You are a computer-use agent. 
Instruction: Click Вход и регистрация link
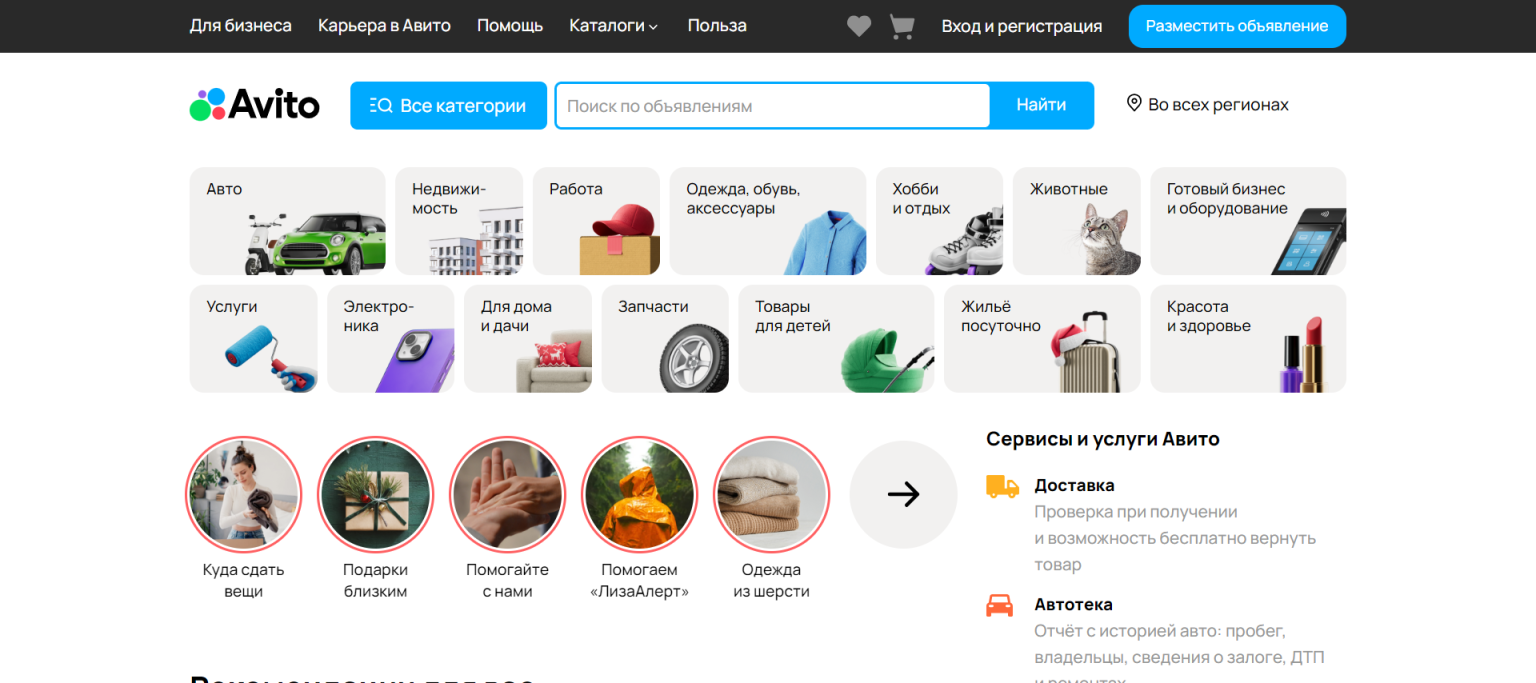1021,27
